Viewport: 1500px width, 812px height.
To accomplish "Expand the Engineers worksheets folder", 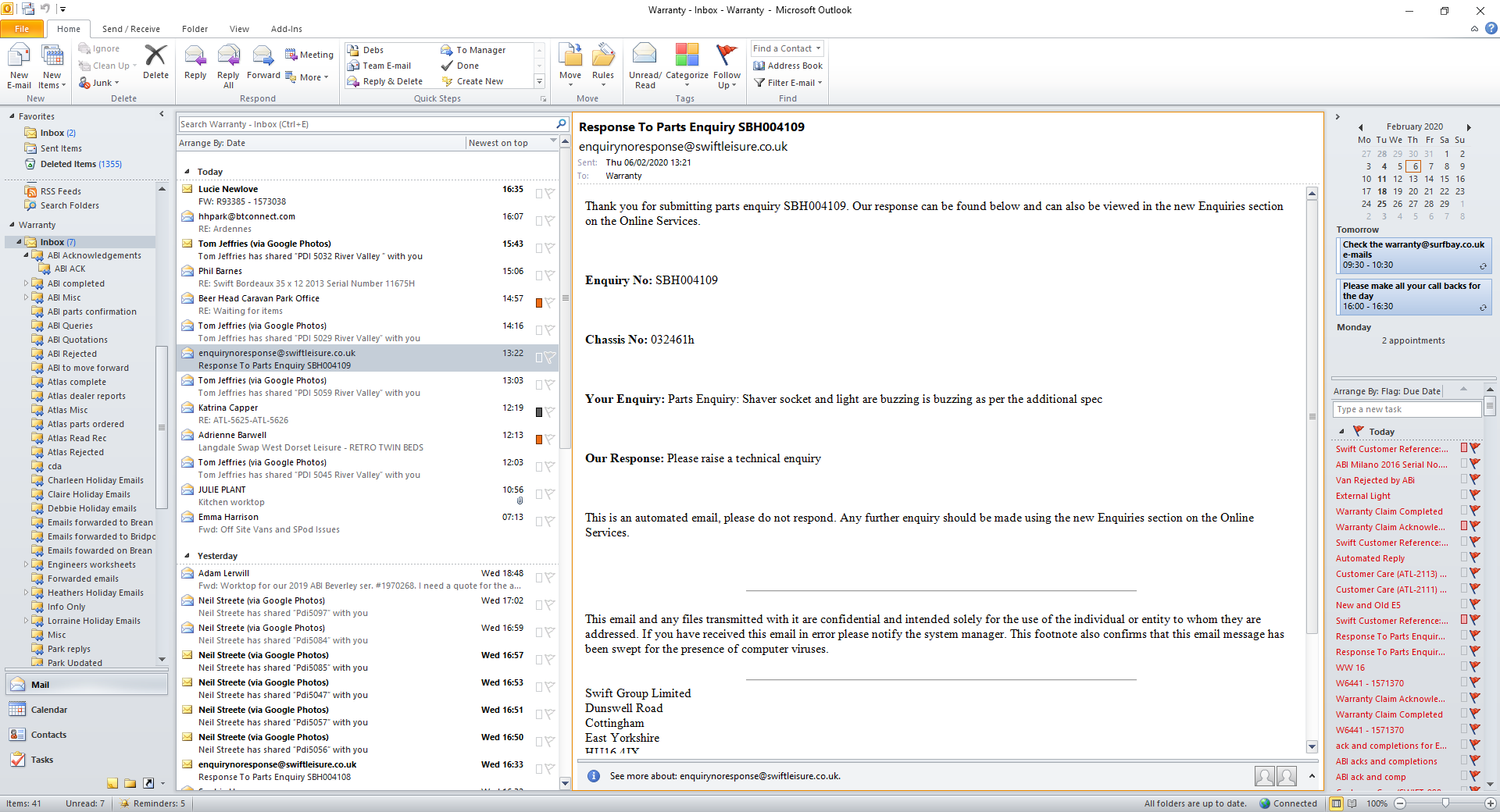I will click(26, 564).
